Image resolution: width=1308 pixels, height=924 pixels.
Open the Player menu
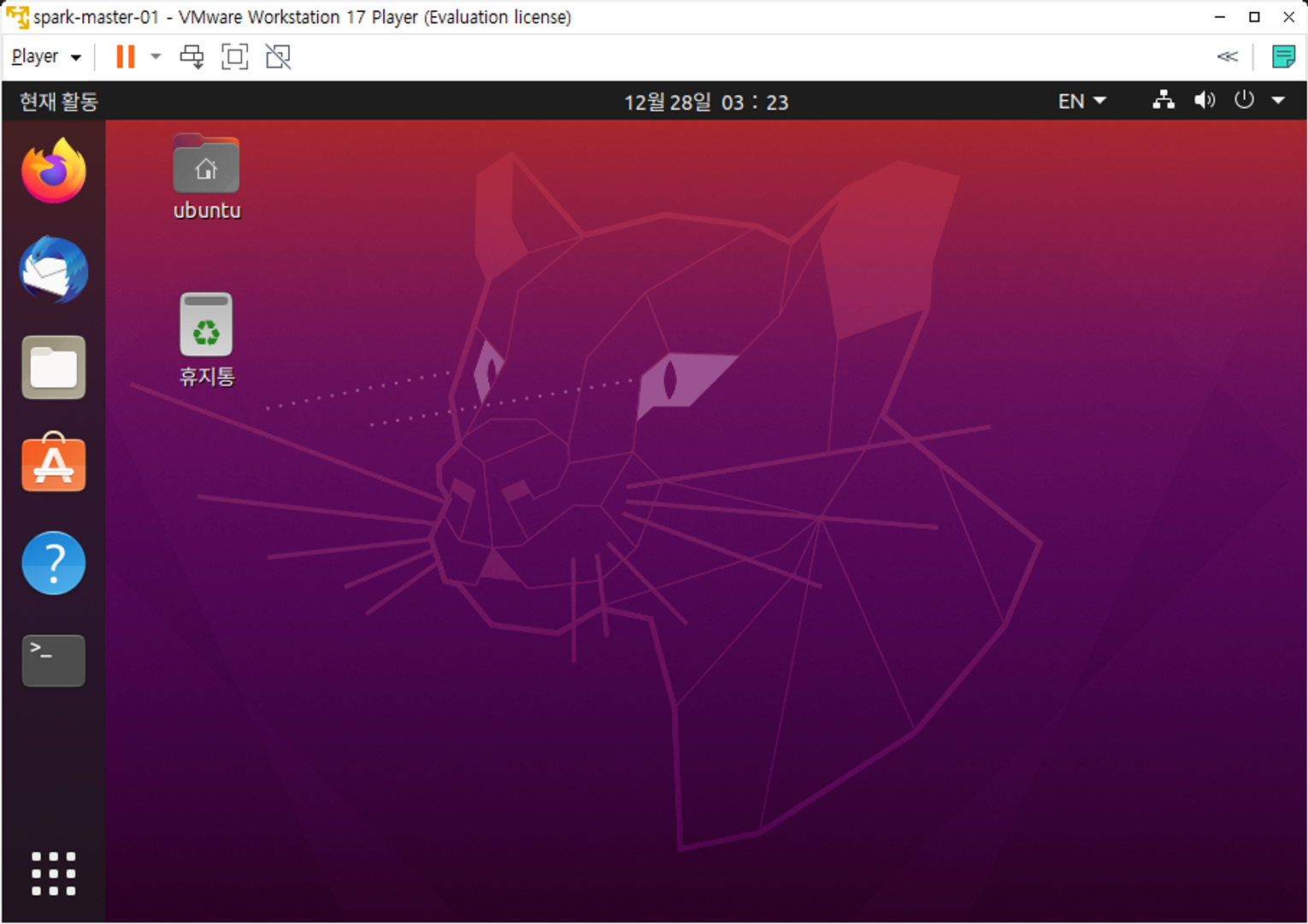pyautogui.click(x=46, y=56)
